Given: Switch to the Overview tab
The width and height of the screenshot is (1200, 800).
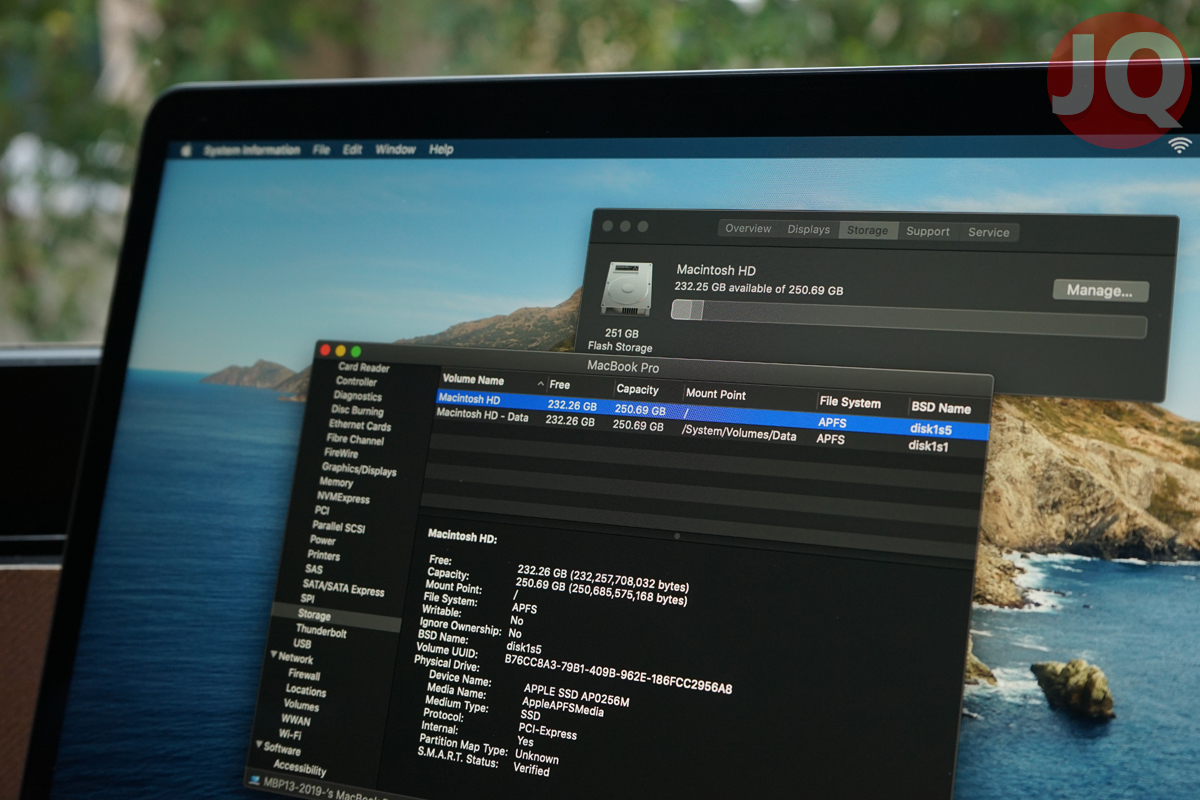Looking at the screenshot, I should 748,229.
